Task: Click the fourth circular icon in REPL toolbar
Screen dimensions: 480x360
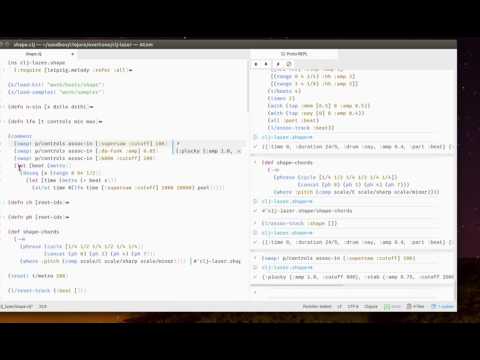Action: coord(289,64)
